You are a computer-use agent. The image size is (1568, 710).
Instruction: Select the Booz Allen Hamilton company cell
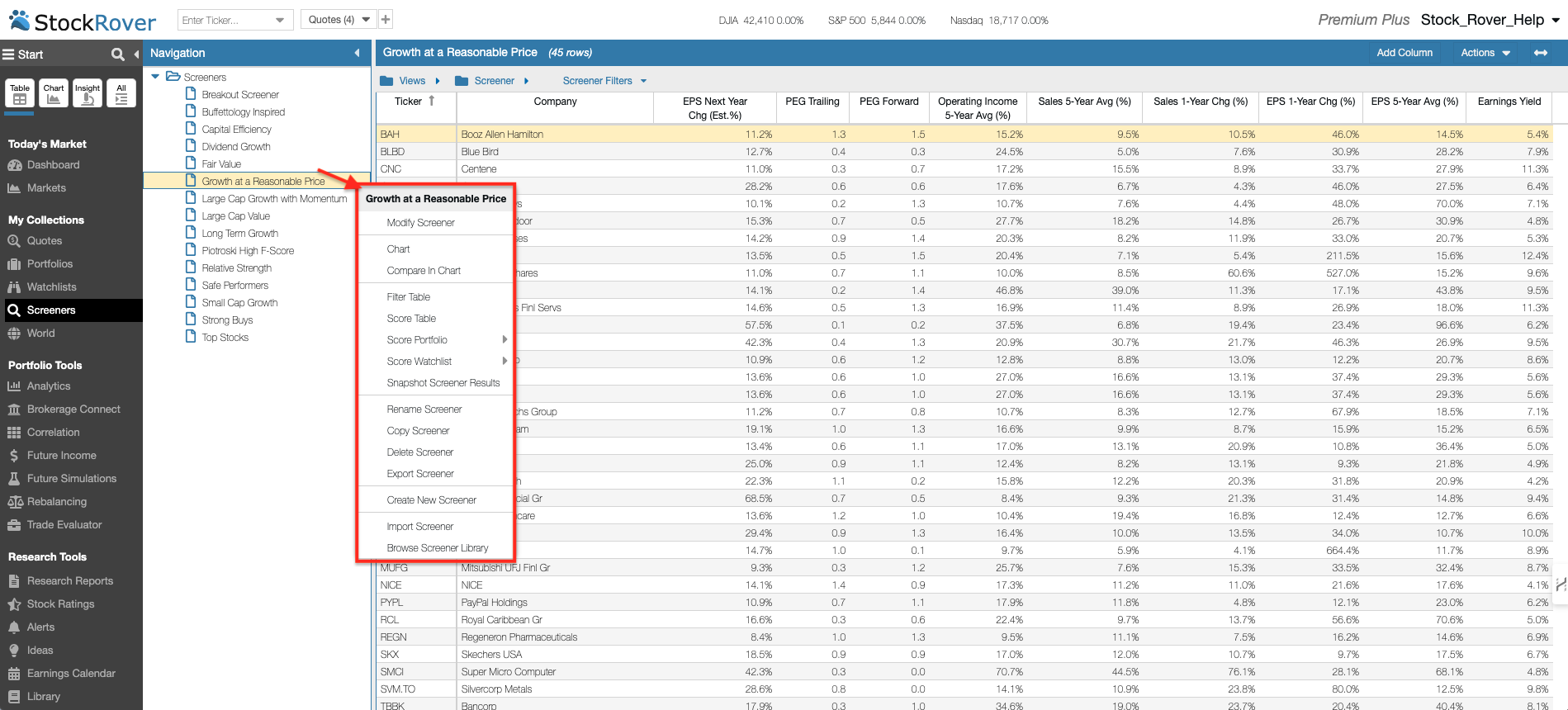point(555,134)
